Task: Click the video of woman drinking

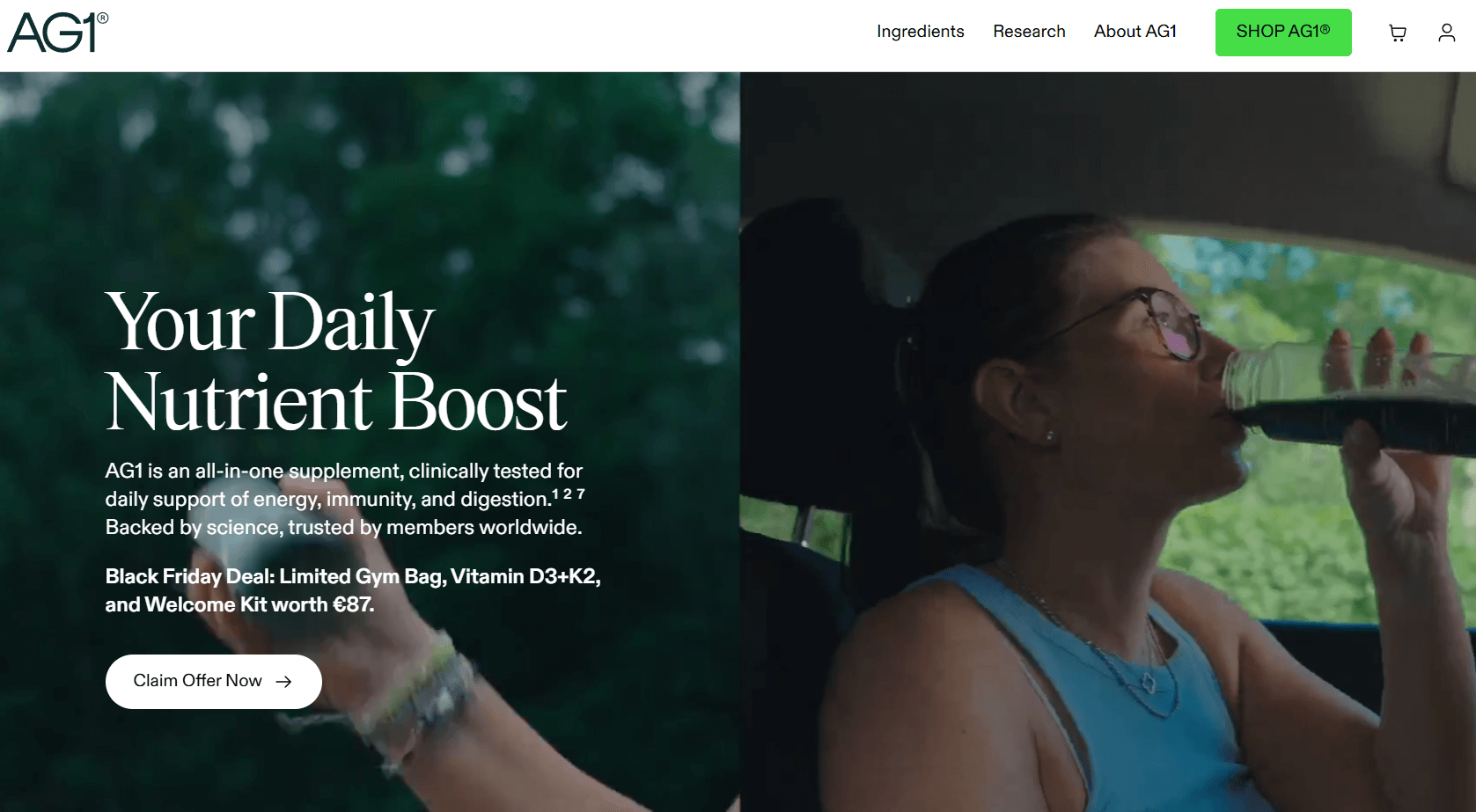Action: tap(1107, 442)
